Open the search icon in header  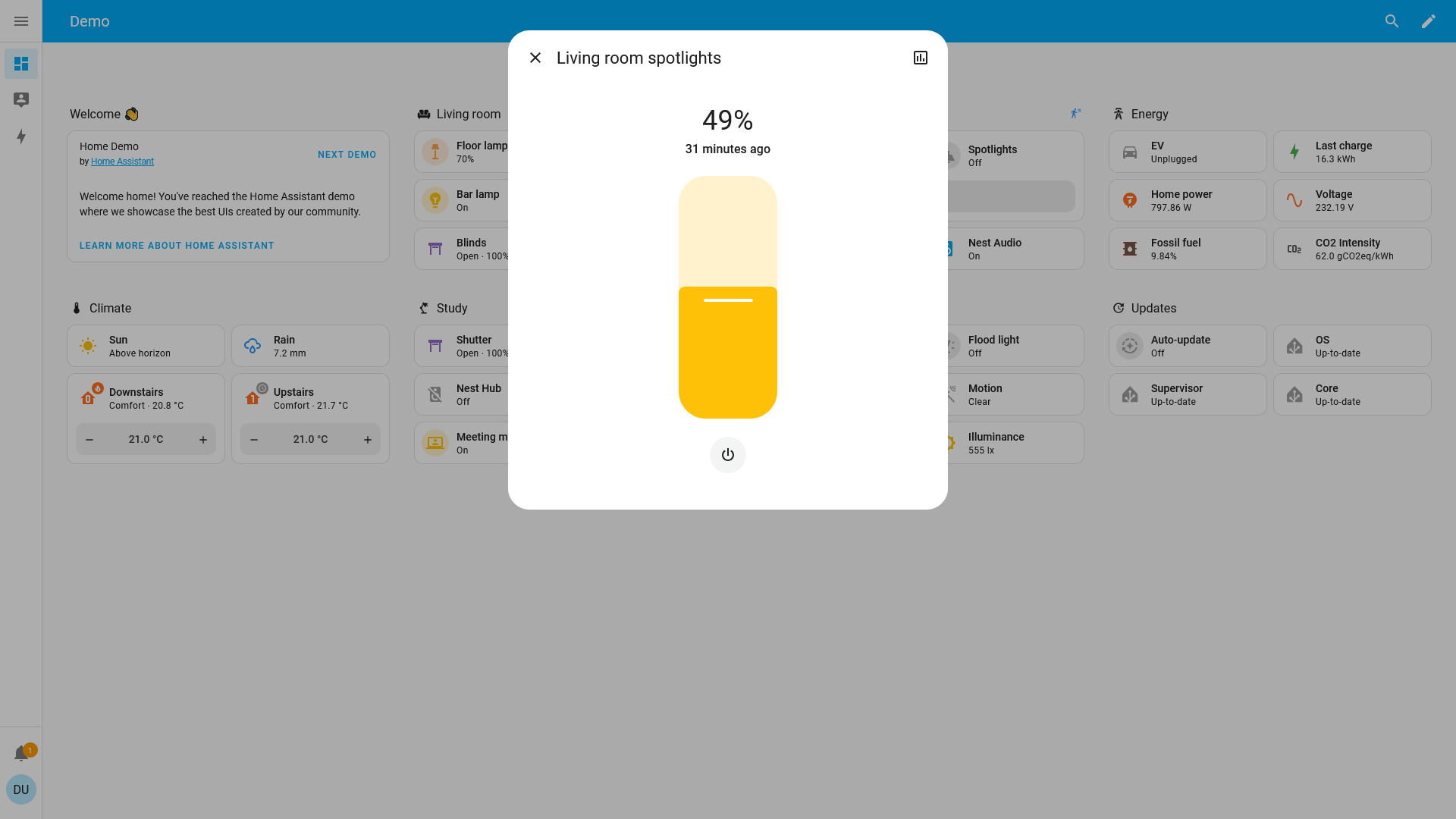tap(1392, 21)
